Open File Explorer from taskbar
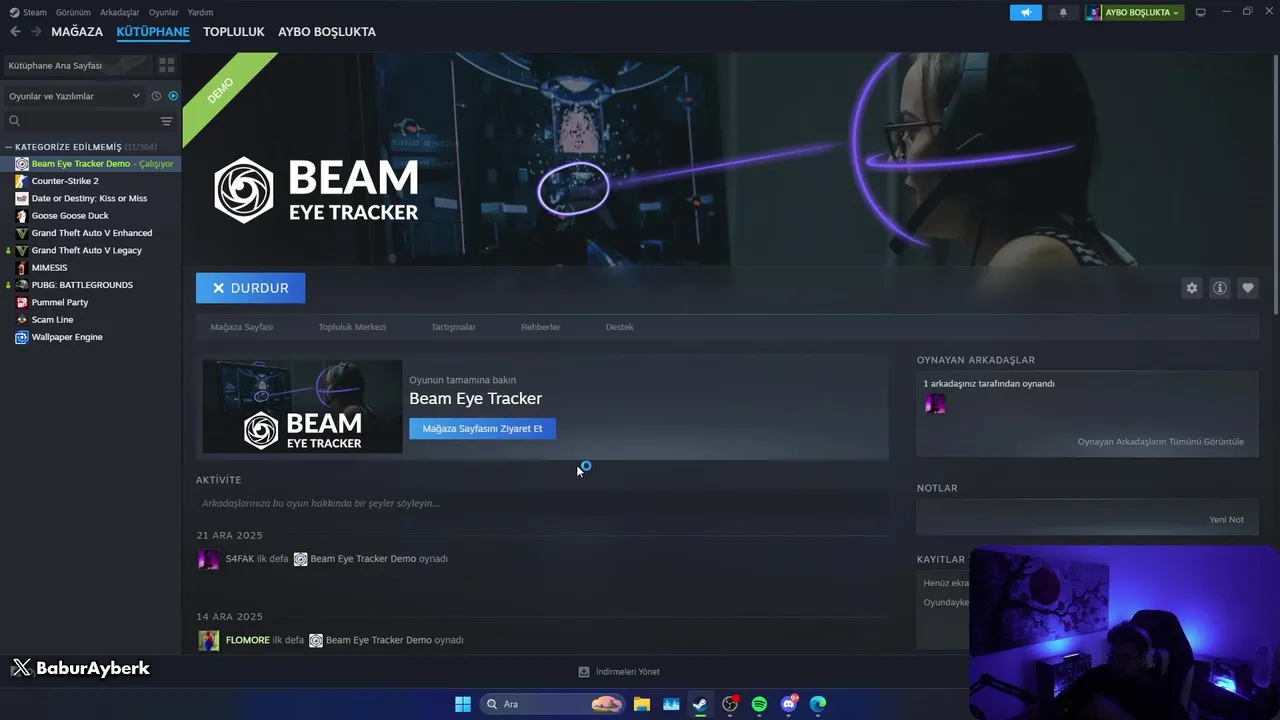The height and width of the screenshot is (720, 1280). coord(641,704)
